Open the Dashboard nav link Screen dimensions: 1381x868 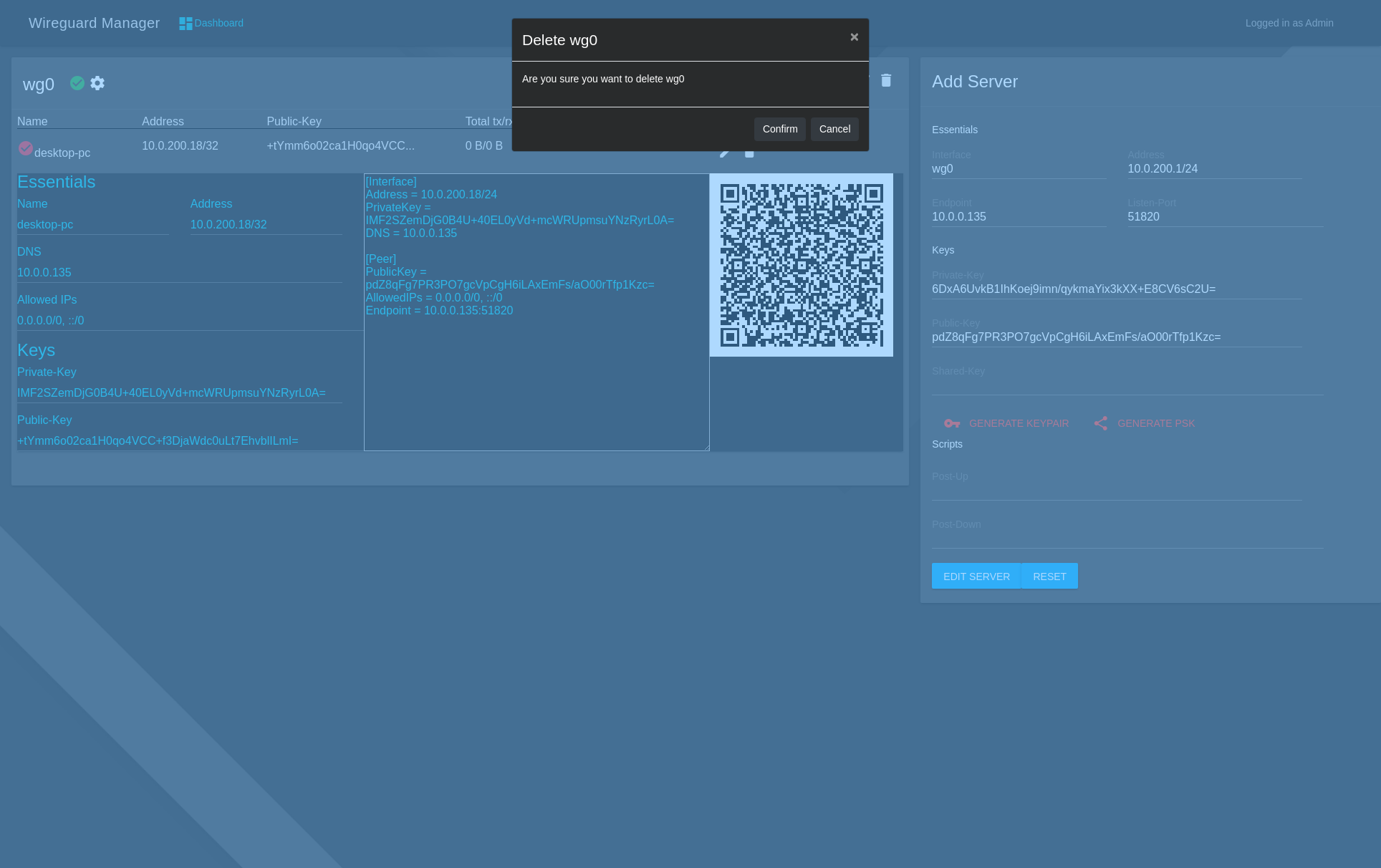218,23
